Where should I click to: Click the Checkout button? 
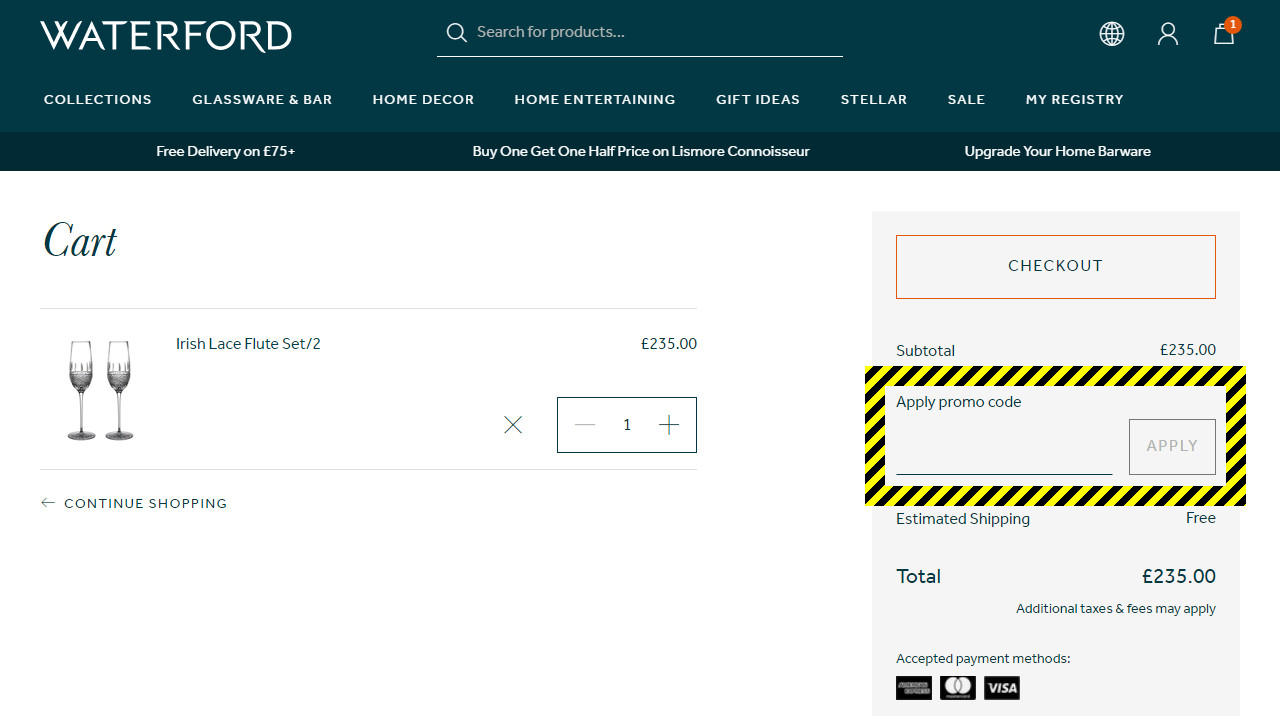[x=1056, y=267]
